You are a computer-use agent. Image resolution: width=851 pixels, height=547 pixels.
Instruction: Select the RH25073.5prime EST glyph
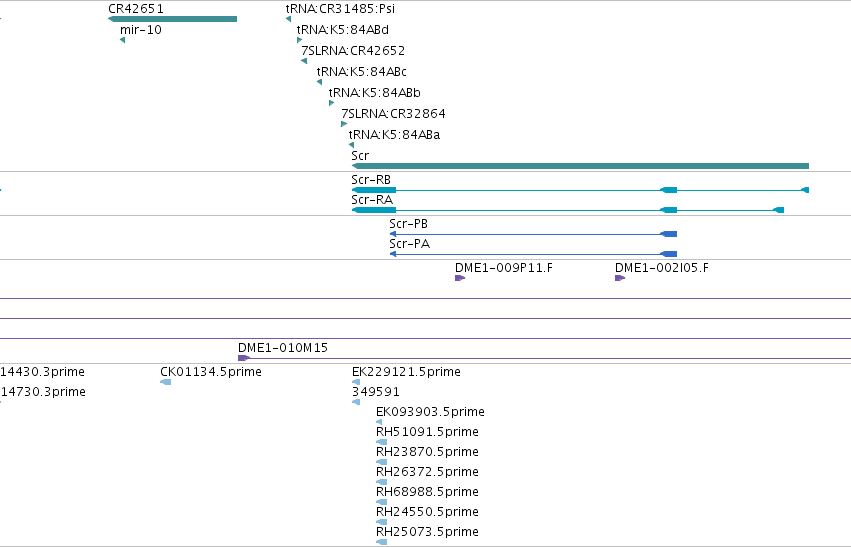click(382, 542)
